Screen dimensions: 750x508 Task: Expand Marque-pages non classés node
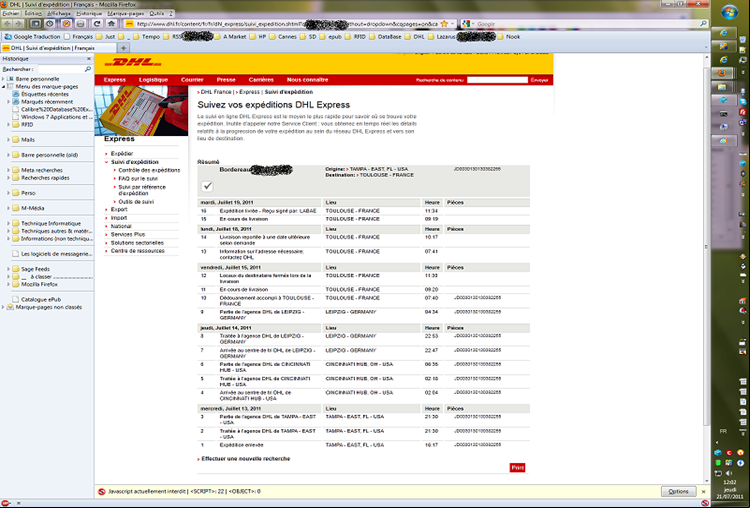pos(3,307)
